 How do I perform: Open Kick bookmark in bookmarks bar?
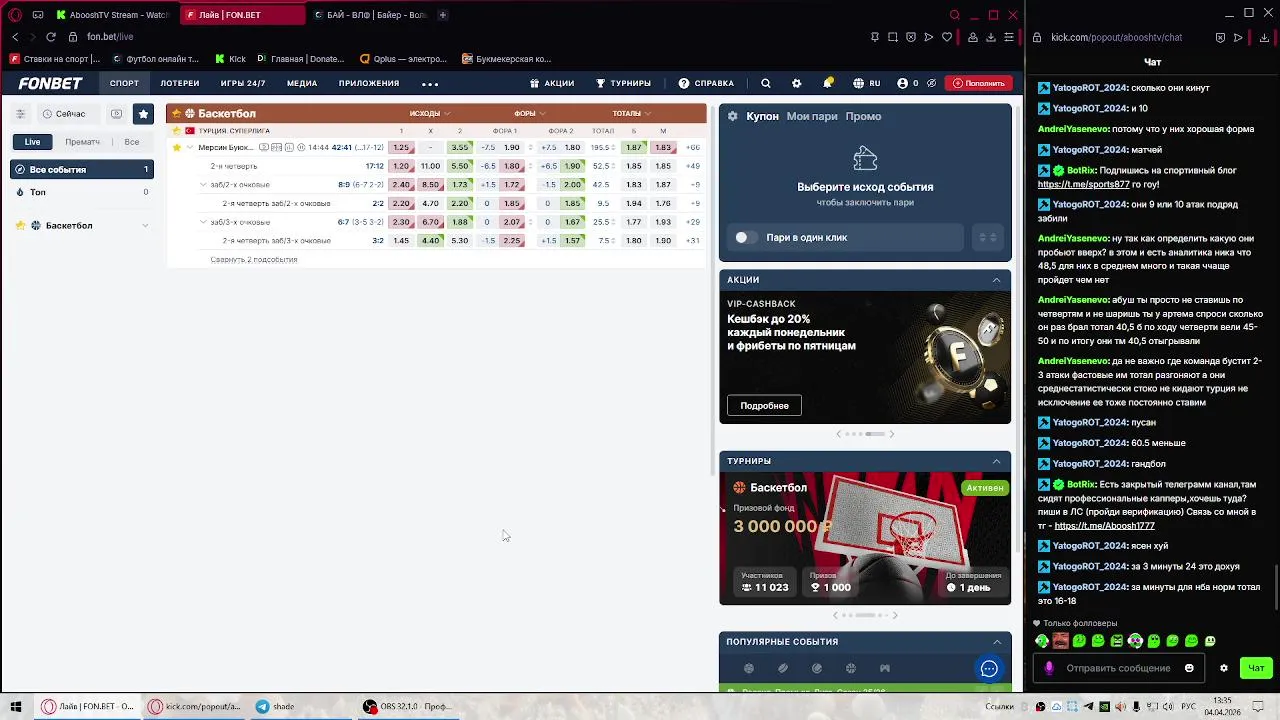(x=230, y=59)
